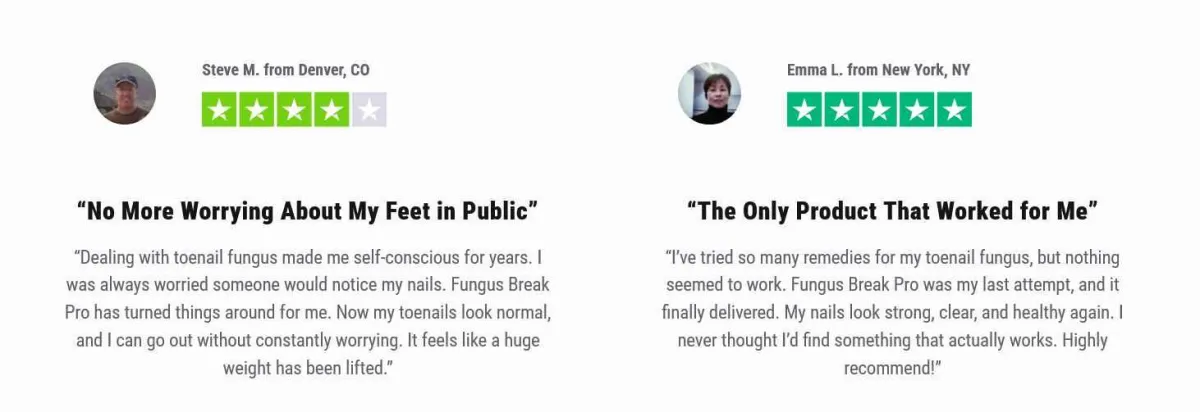This screenshot has width=1200, height=412.
Task: Click the second star in Emma's rating
Action: point(842,110)
